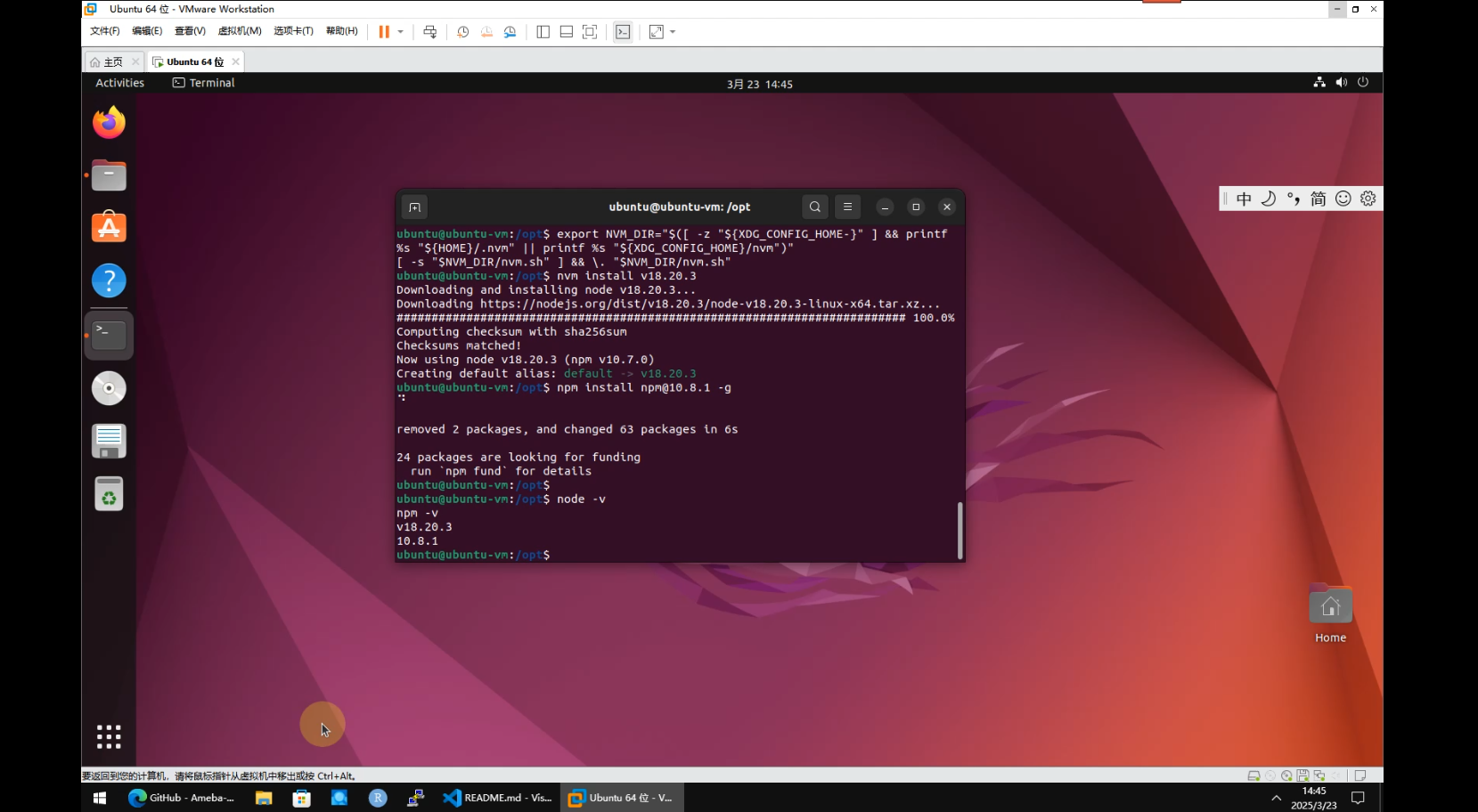Toggle Chinese input mode 中
Image resolution: width=1478 pixels, height=812 pixels.
pyautogui.click(x=1244, y=199)
